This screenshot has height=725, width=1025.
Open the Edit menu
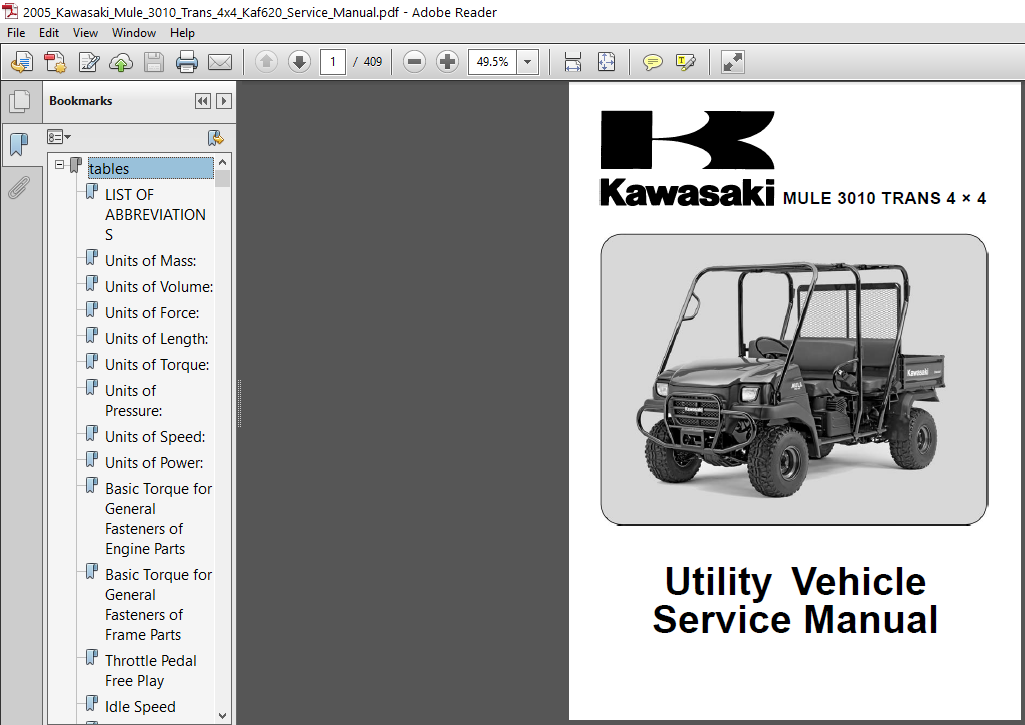click(x=49, y=33)
